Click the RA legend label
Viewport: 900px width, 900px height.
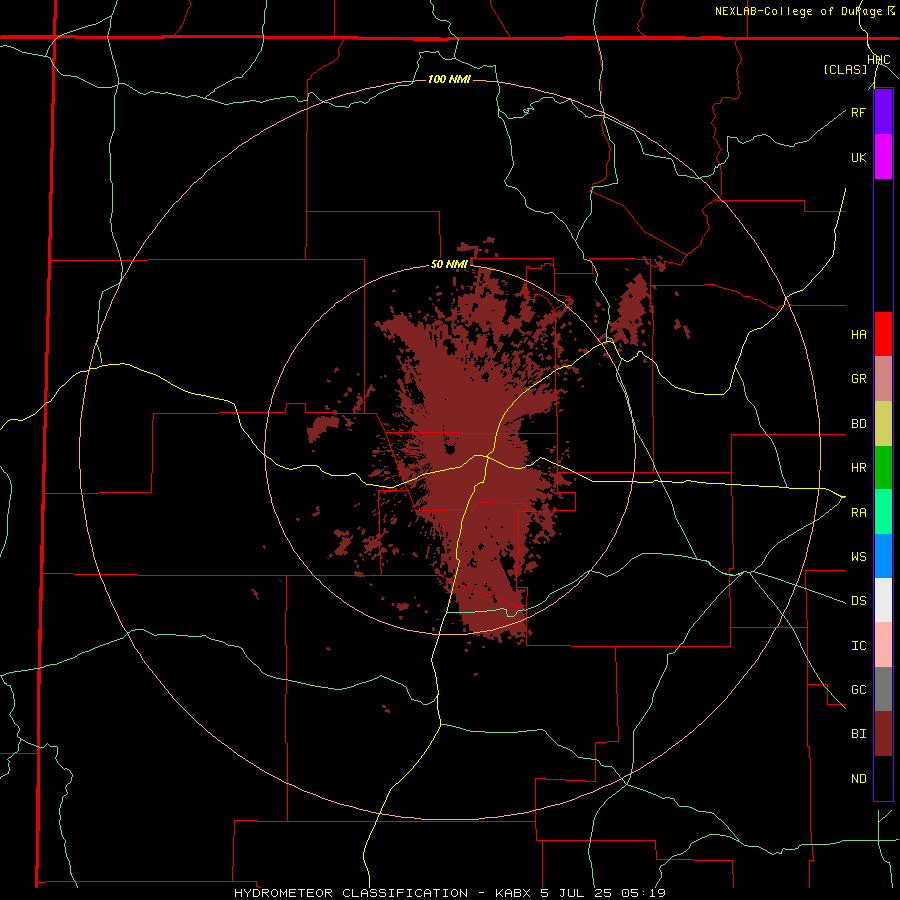point(858,513)
